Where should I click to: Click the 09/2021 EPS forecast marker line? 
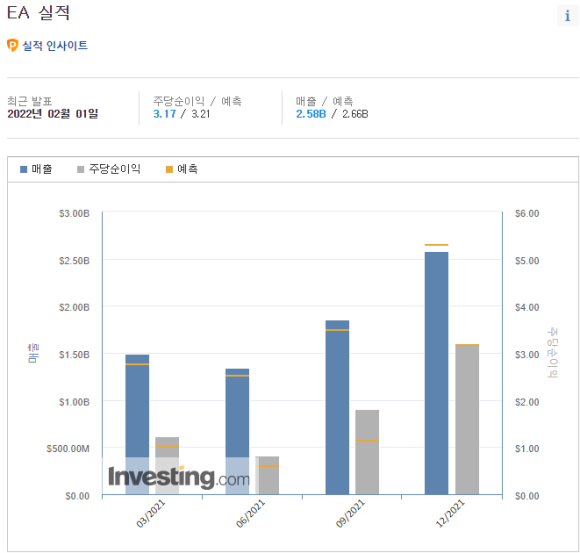click(367, 441)
